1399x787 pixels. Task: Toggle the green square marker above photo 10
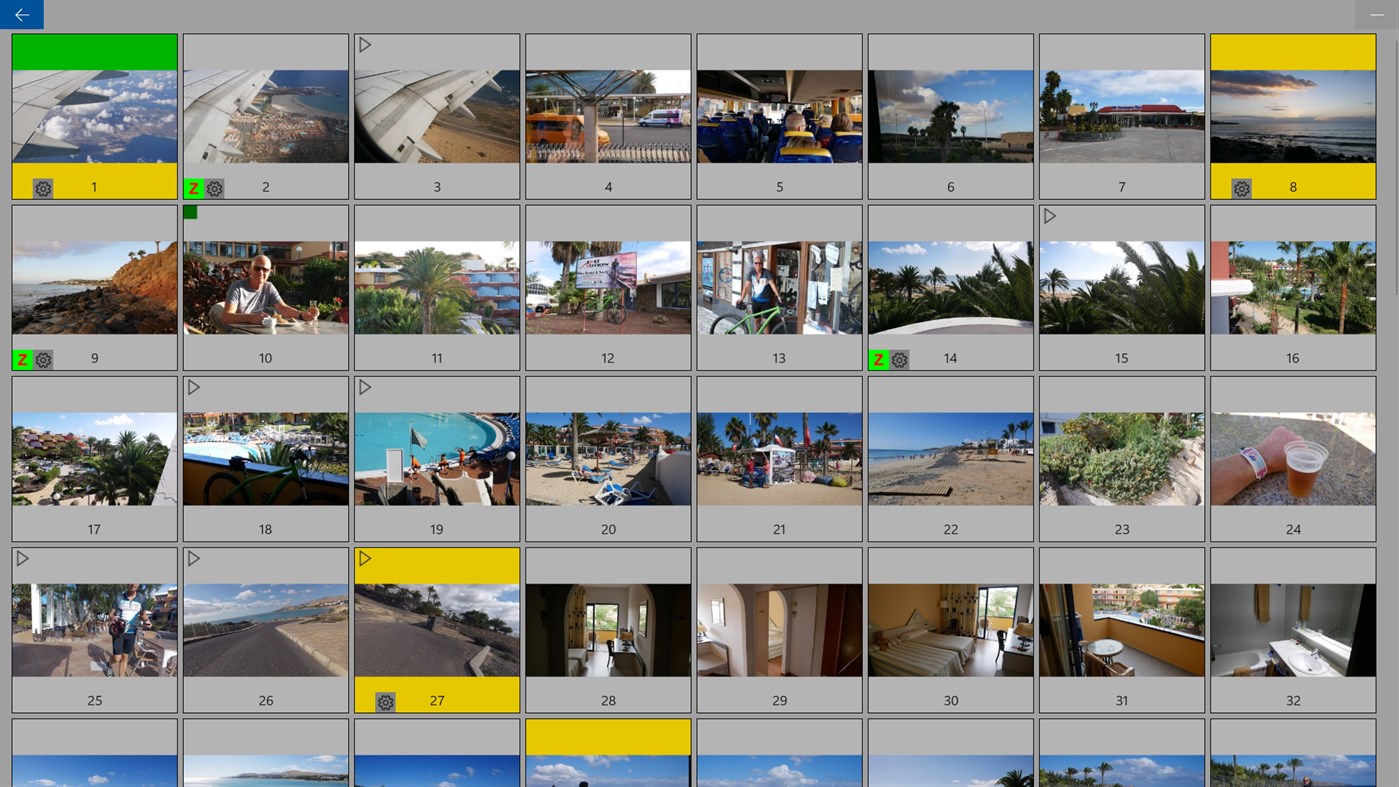188,211
